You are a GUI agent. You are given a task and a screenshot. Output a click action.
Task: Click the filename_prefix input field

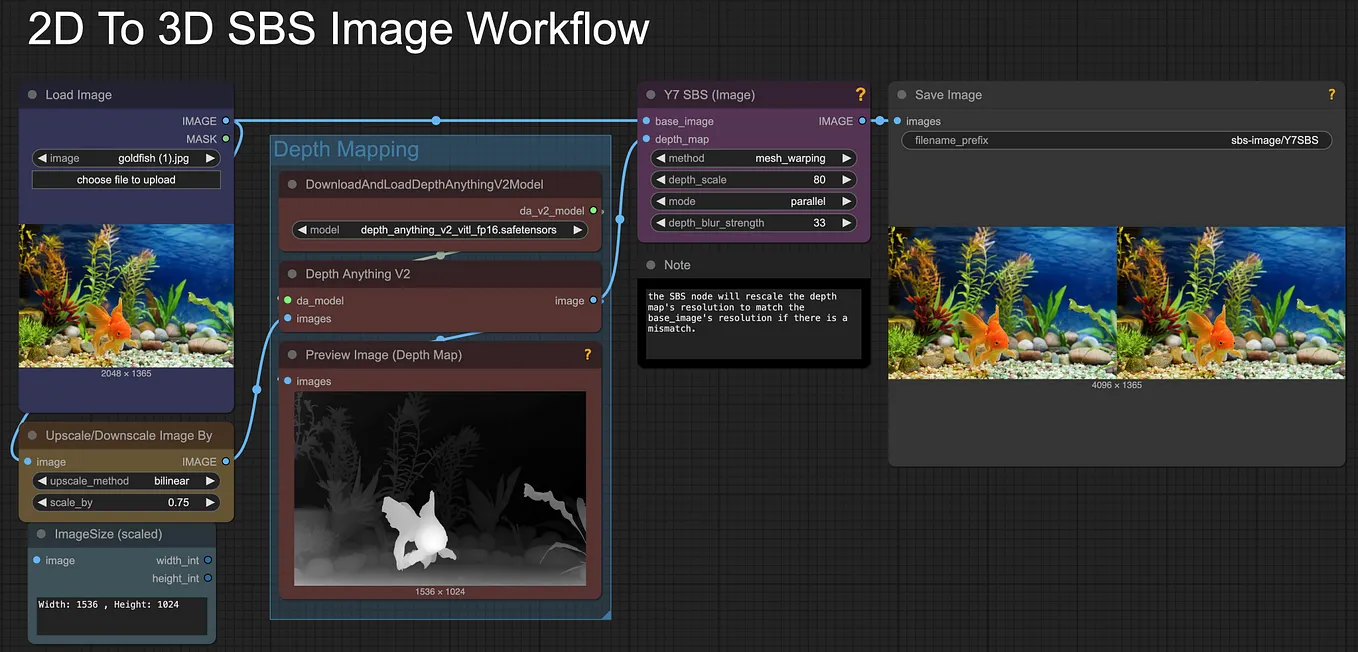[x=1117, y=141]
